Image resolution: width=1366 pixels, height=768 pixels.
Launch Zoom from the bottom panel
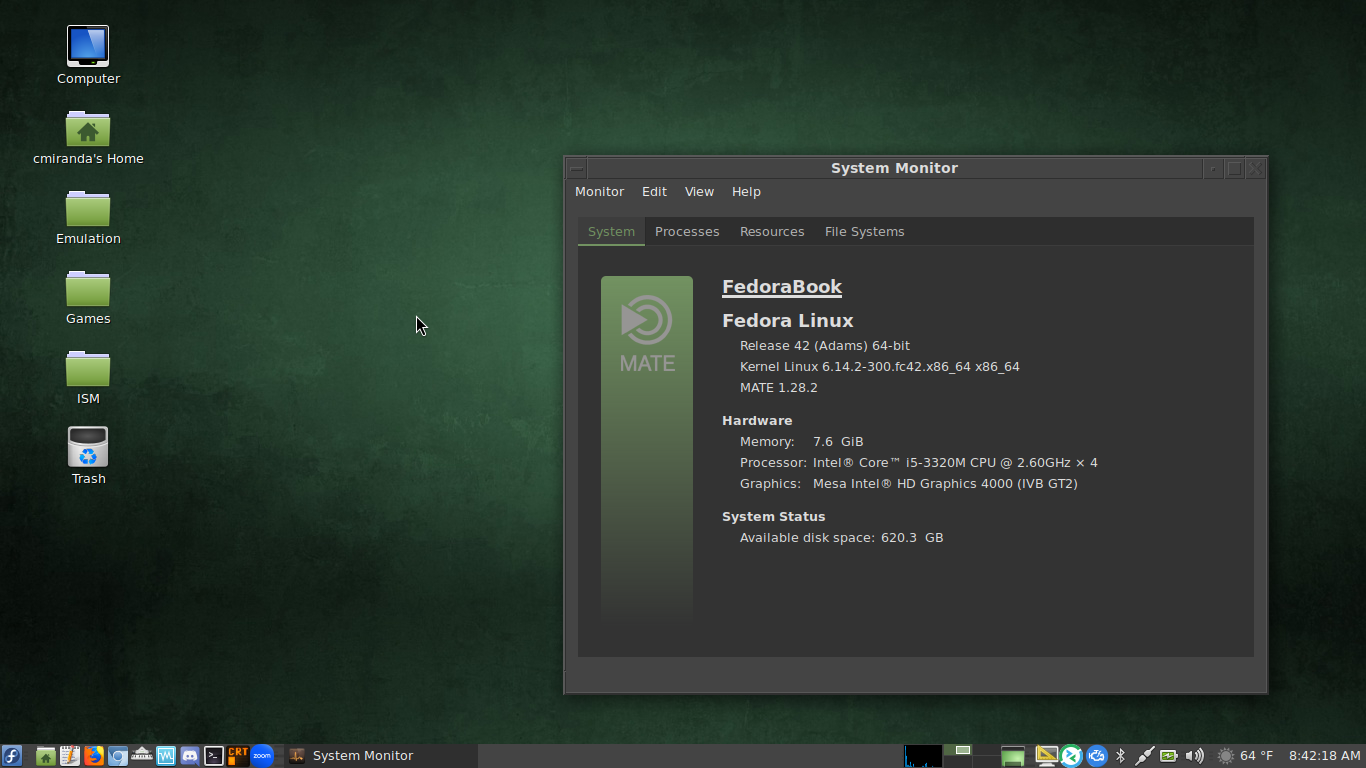pyautogui.click(x=262, y=756)
